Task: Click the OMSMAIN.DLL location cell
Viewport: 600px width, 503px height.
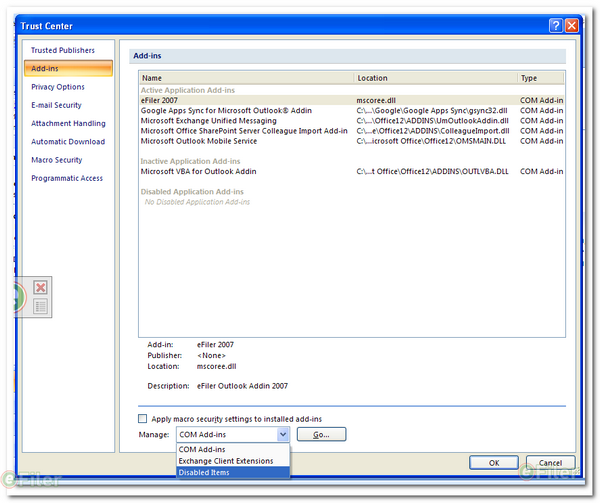Action: pos(431,141)
